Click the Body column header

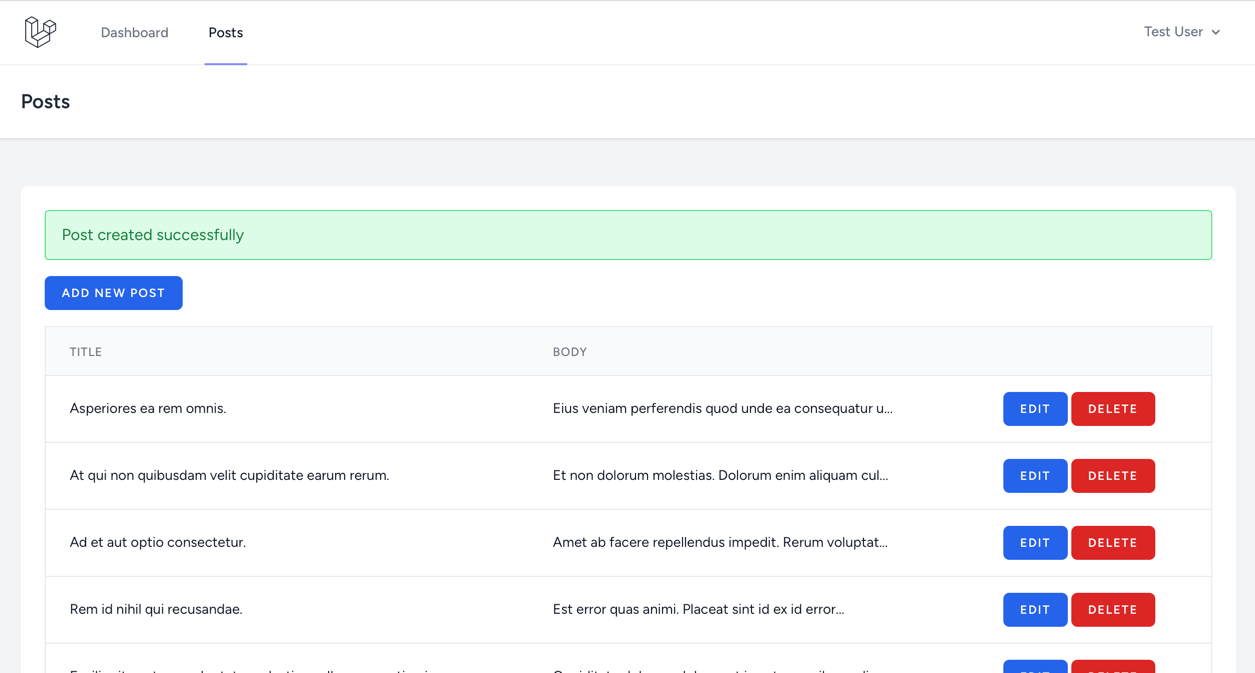569,352
